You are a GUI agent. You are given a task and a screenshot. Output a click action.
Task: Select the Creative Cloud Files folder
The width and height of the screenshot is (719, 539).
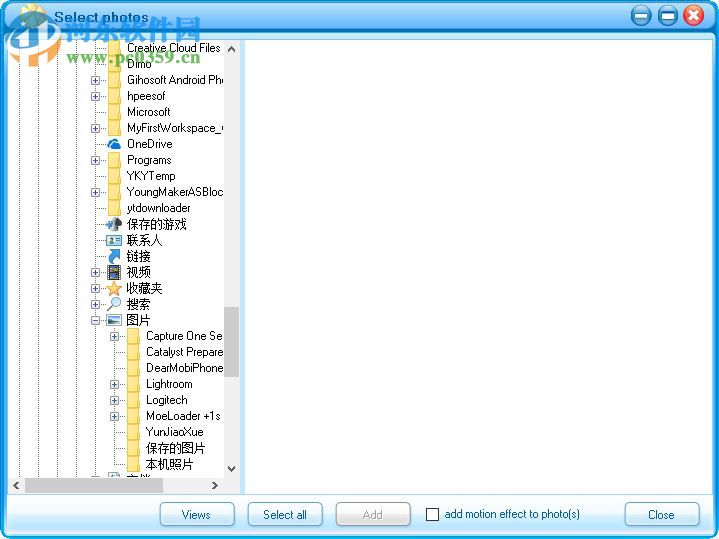(x=173, y=48)
